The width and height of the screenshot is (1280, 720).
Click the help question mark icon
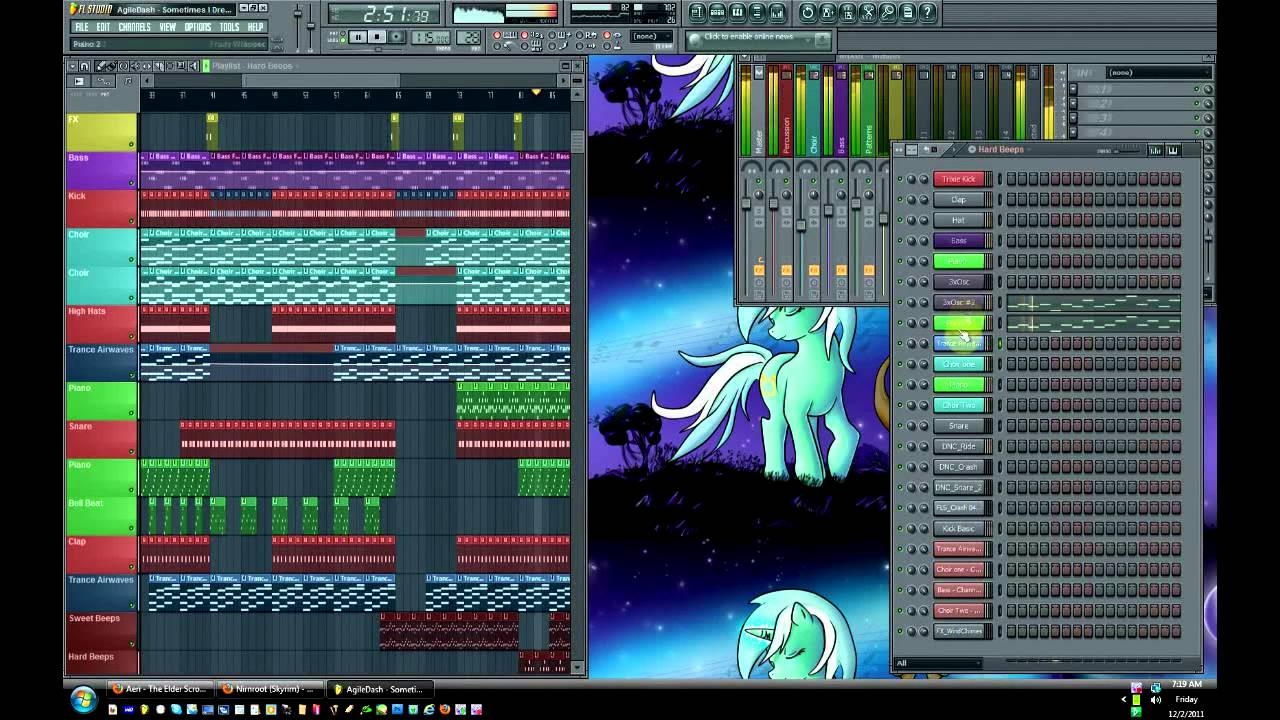(x=927, y=12)
